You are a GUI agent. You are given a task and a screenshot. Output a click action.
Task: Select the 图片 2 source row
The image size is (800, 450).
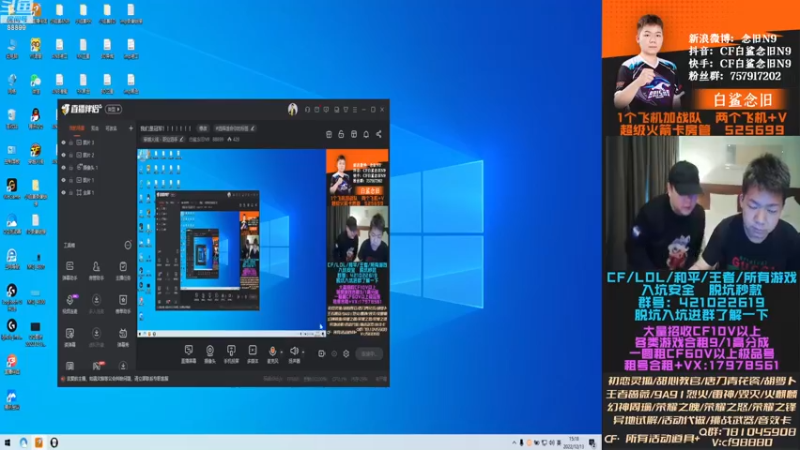point(96,155)
